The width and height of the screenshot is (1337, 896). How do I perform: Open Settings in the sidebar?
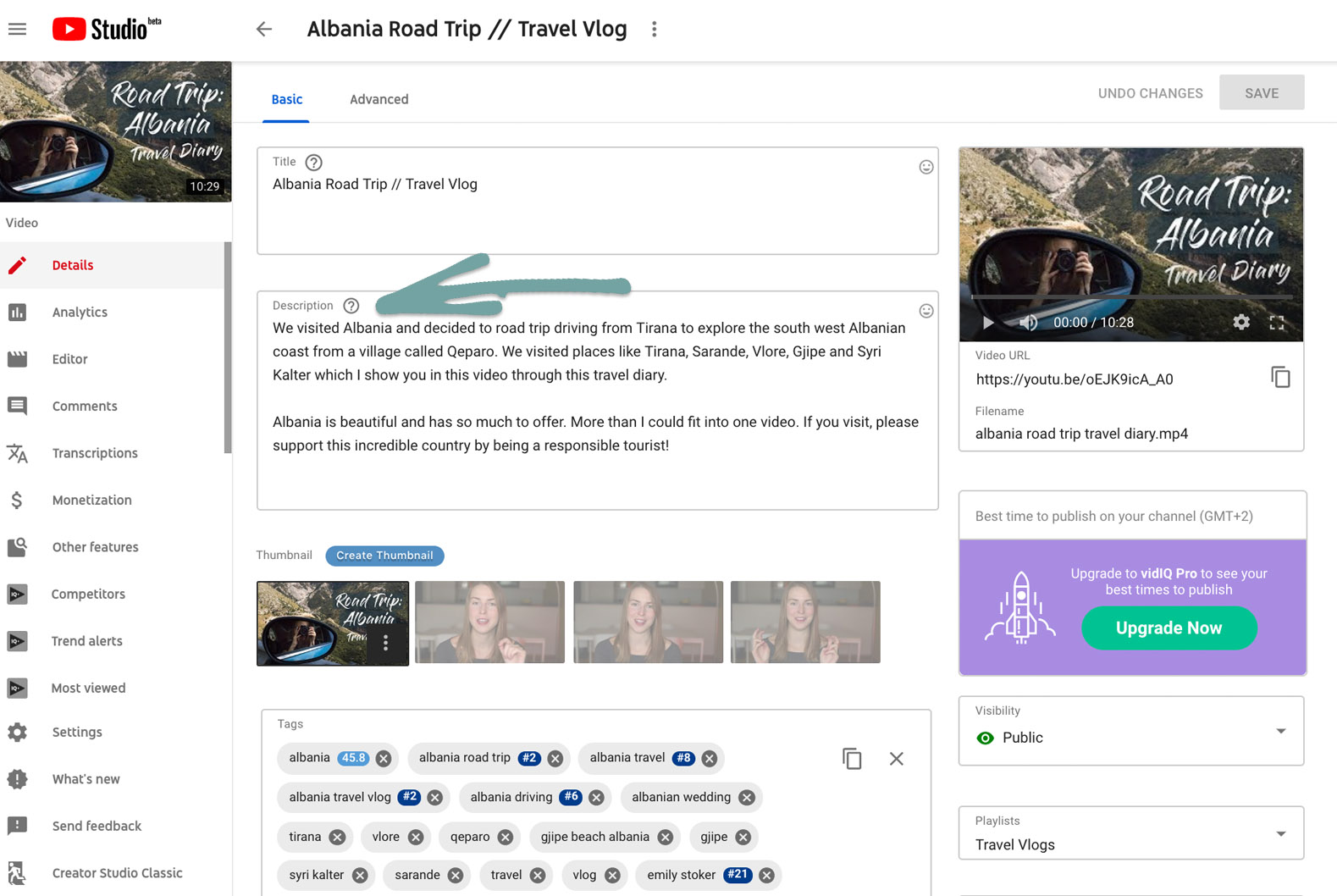(x=113, y=733)
